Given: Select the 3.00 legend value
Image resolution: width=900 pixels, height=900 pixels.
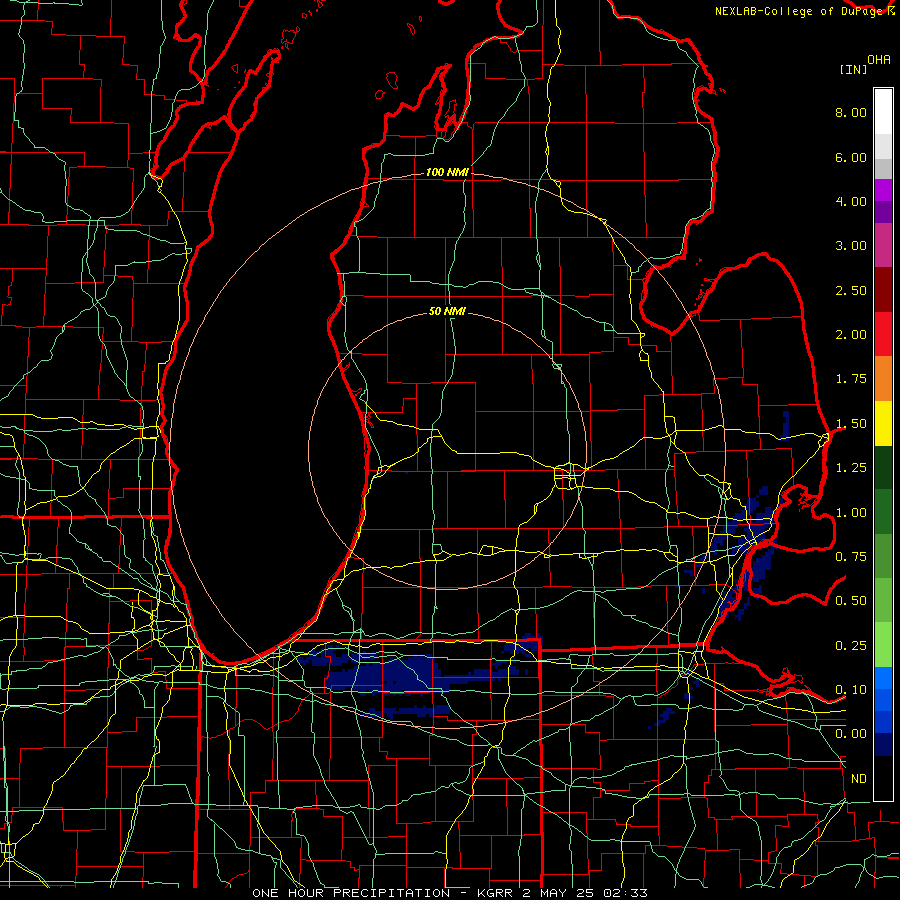Looking at the screenshot, I should pos(851,246).
